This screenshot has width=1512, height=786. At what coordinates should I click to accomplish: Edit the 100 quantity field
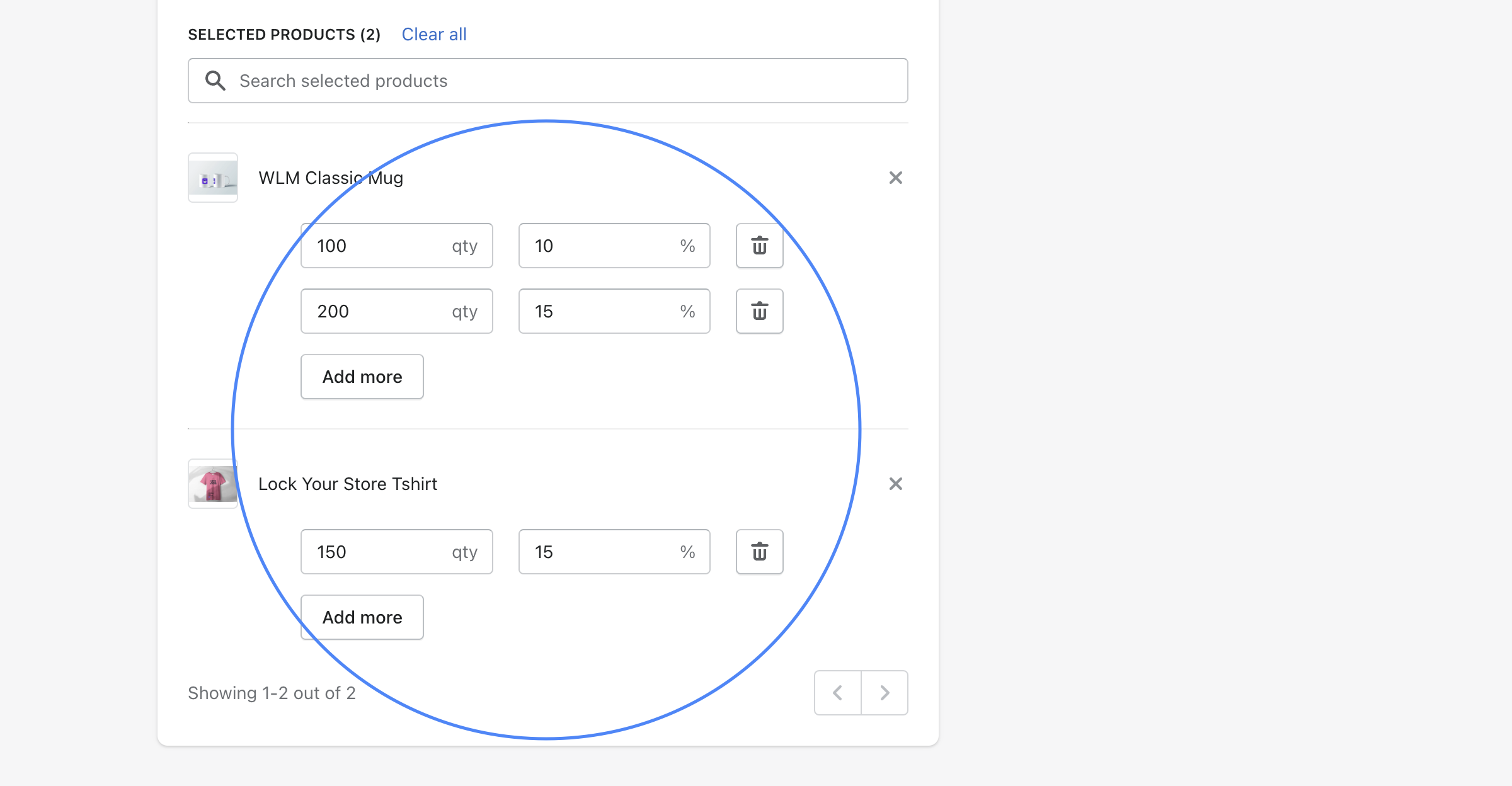tap(397, 246)
